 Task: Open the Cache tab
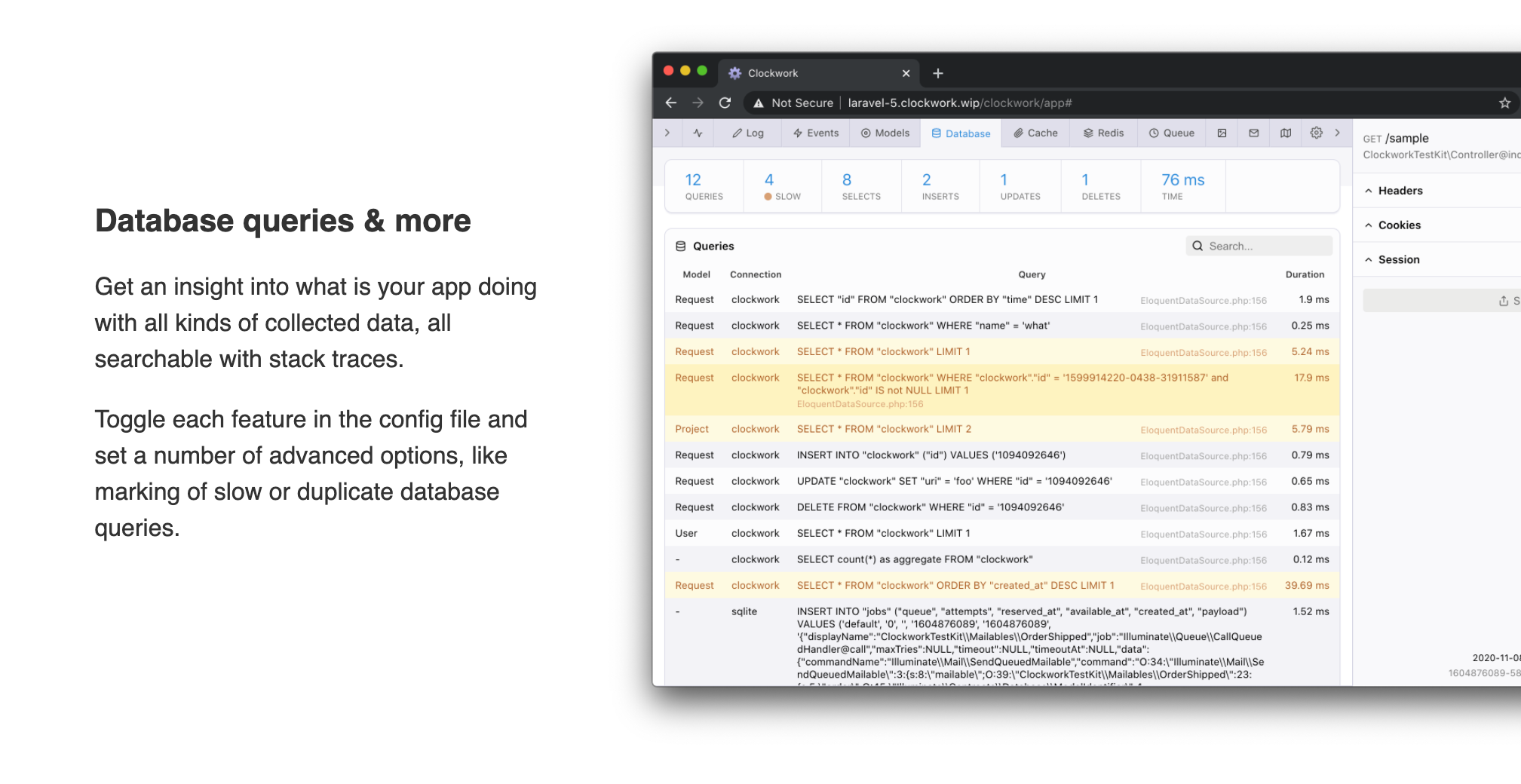pos(1035,133)
